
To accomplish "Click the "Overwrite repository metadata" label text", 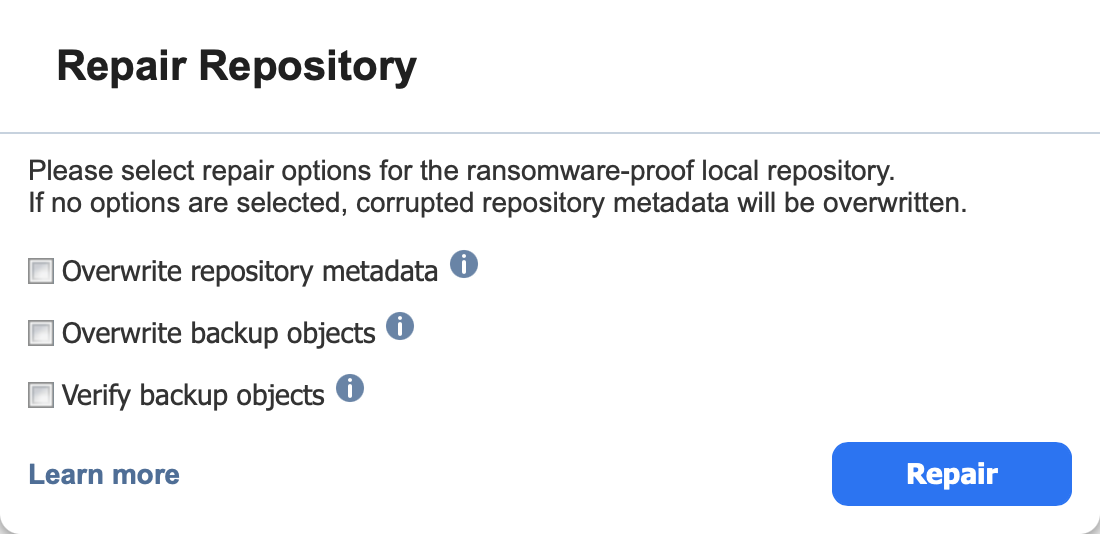I will (x=250, y=271).
